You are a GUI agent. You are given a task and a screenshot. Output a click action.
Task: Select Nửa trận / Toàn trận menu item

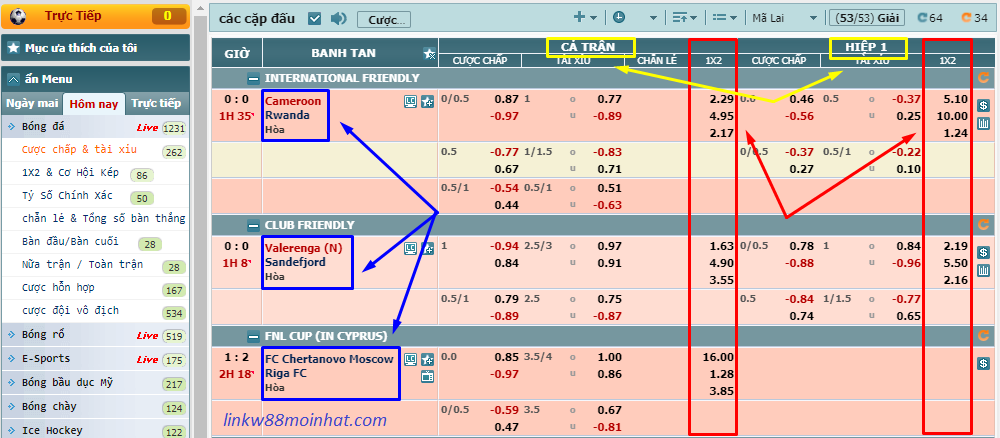tap(82, 265)
